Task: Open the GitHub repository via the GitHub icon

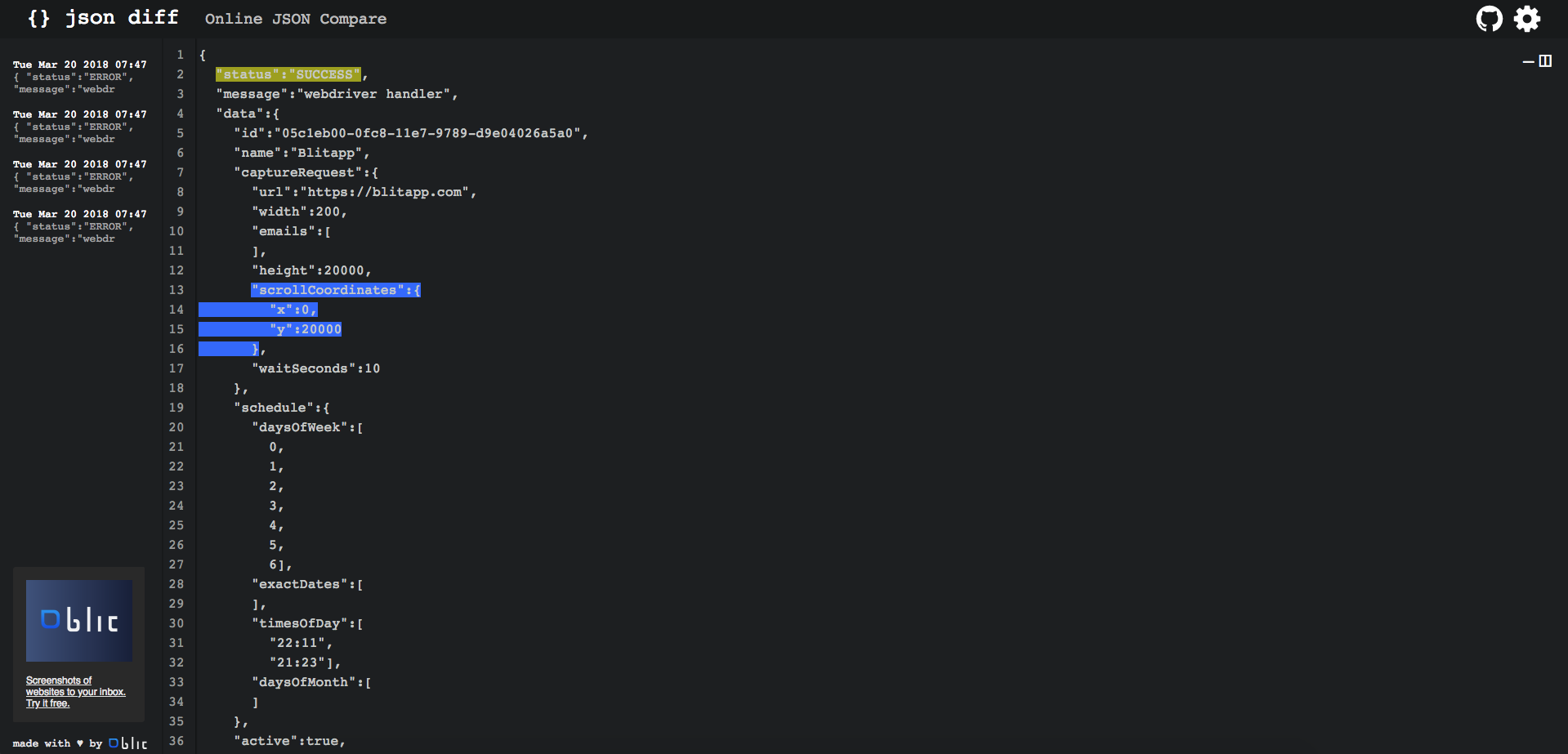Action: 1489,18
